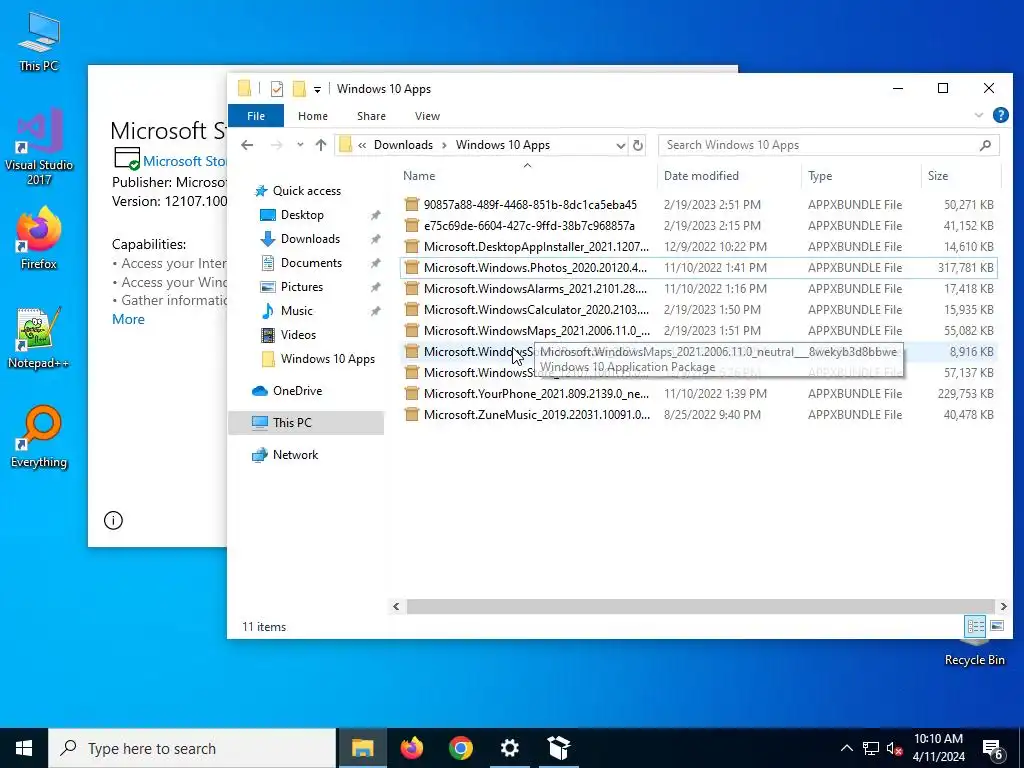This screenshot has height=768, width=1024.
Task: Expand the ribbon with the chevron
Action: [978, 116]
